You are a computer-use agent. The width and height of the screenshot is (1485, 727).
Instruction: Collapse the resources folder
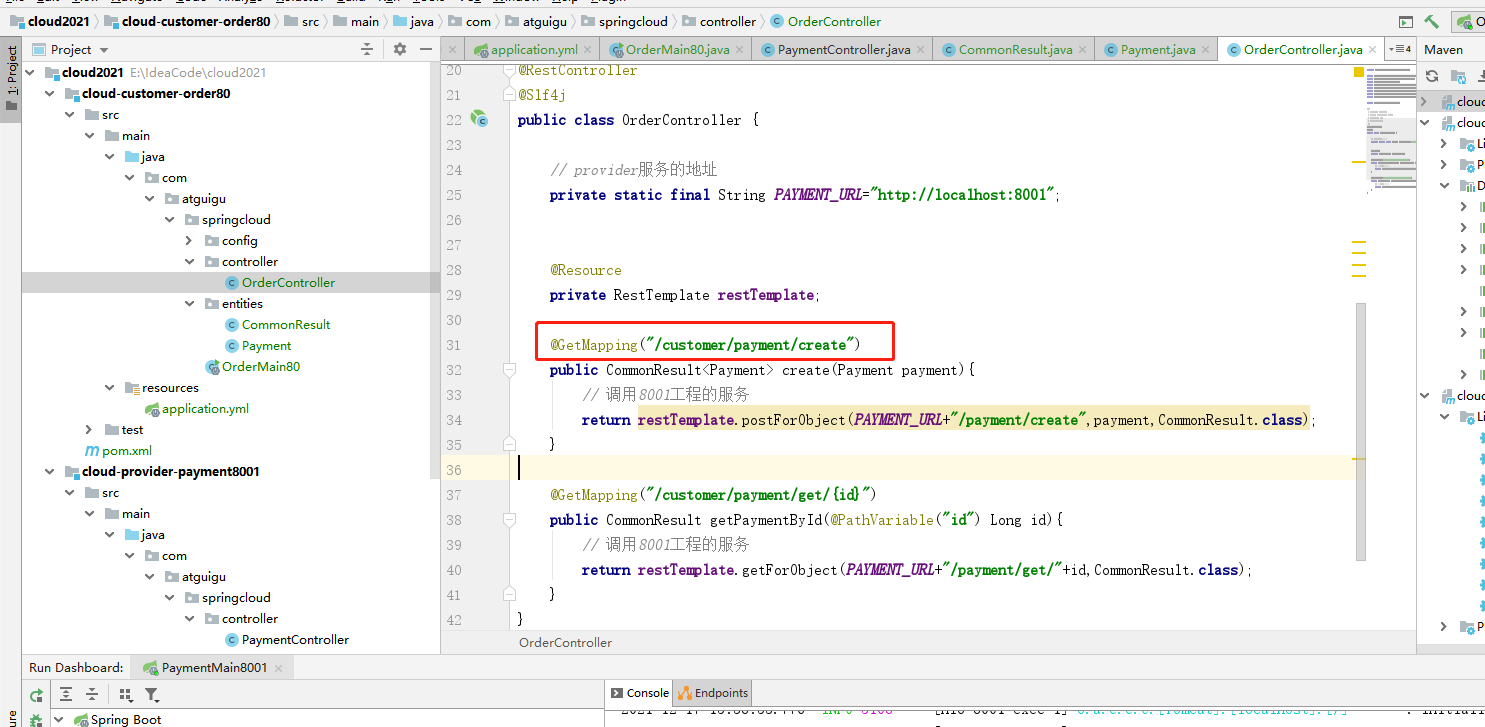click(110, 388)
